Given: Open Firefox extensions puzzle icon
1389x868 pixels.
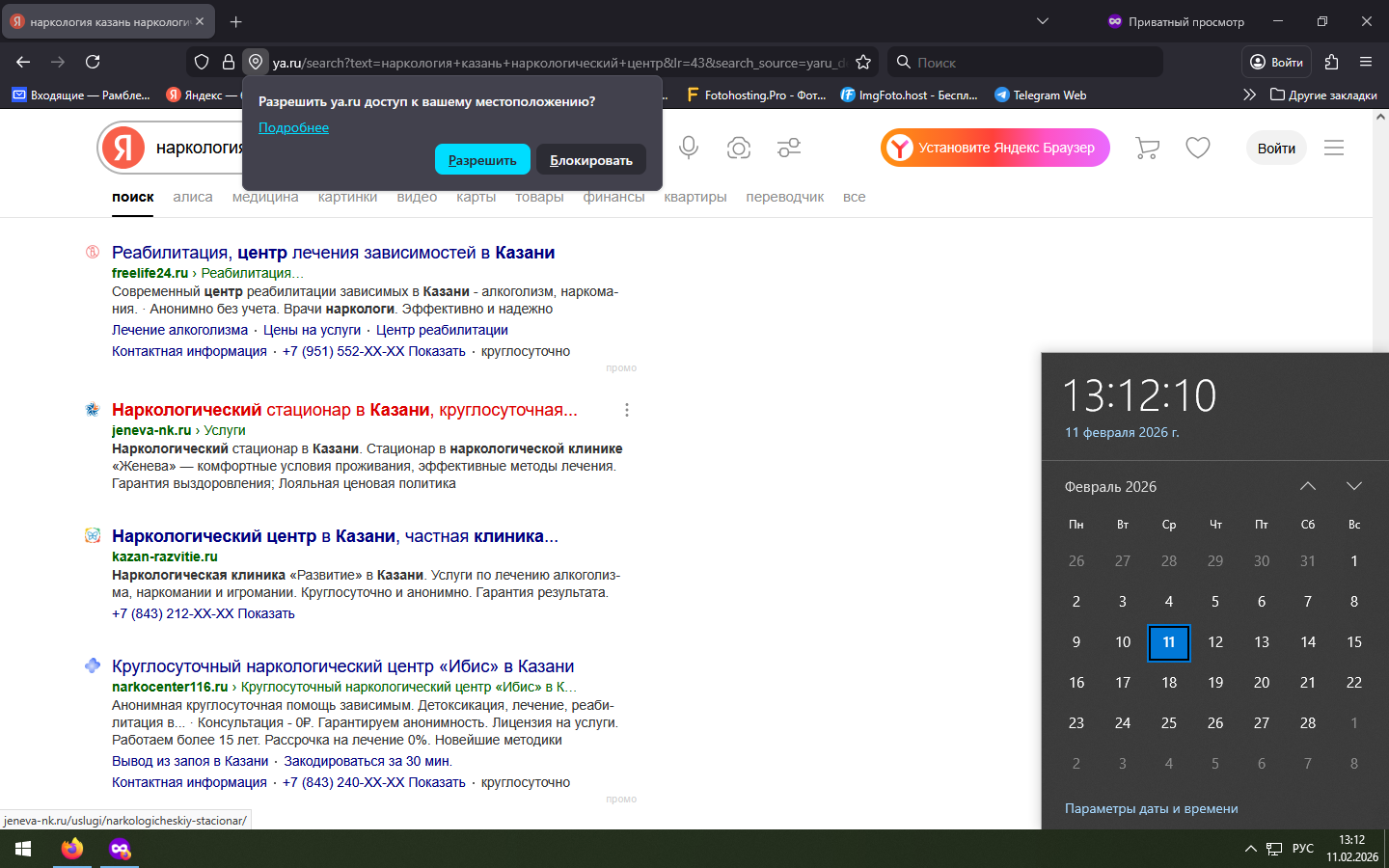Looking at the screenshot, I should [1331, 62].
